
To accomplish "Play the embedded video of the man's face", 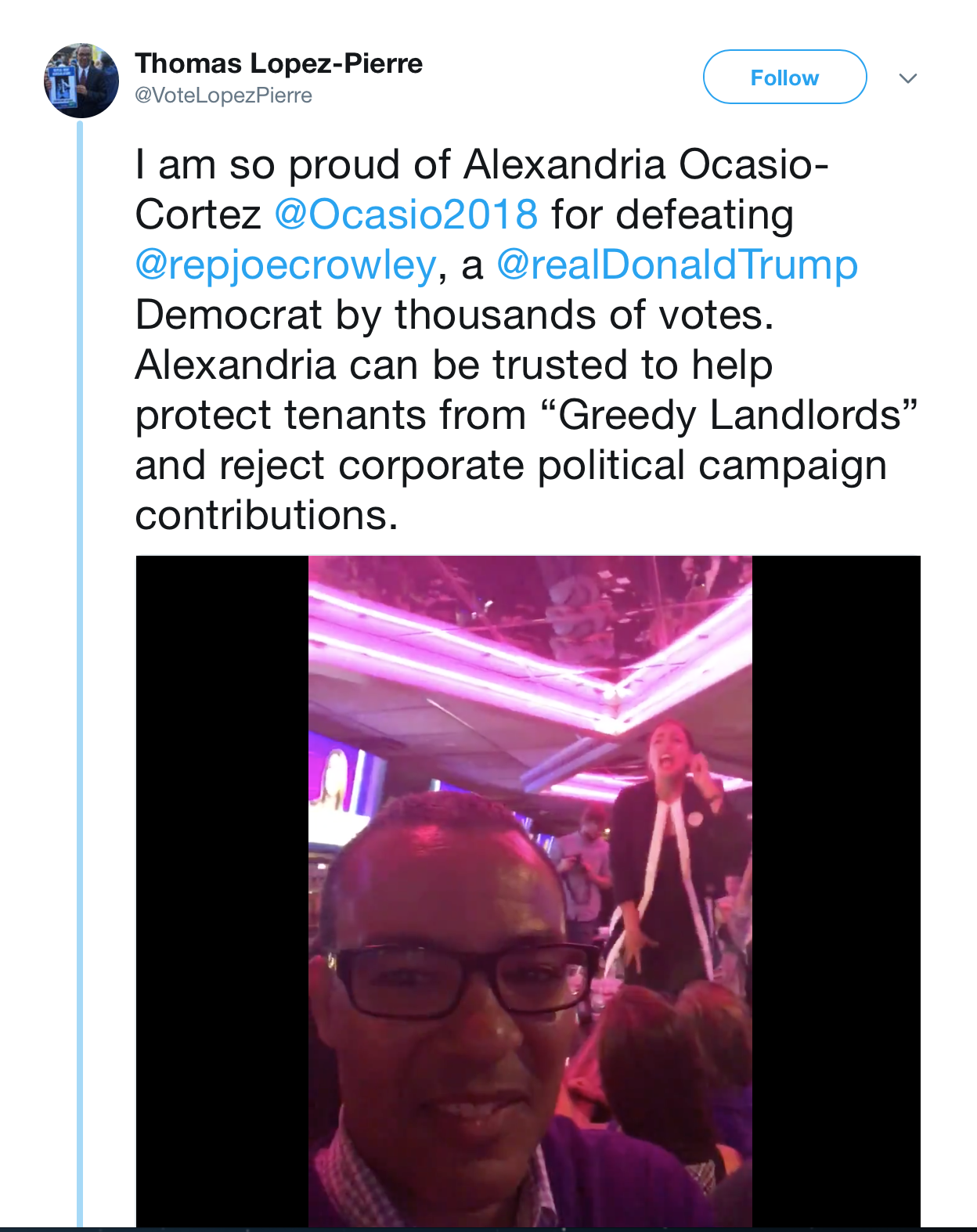I will pyautogui.click(x=530, y=892).
